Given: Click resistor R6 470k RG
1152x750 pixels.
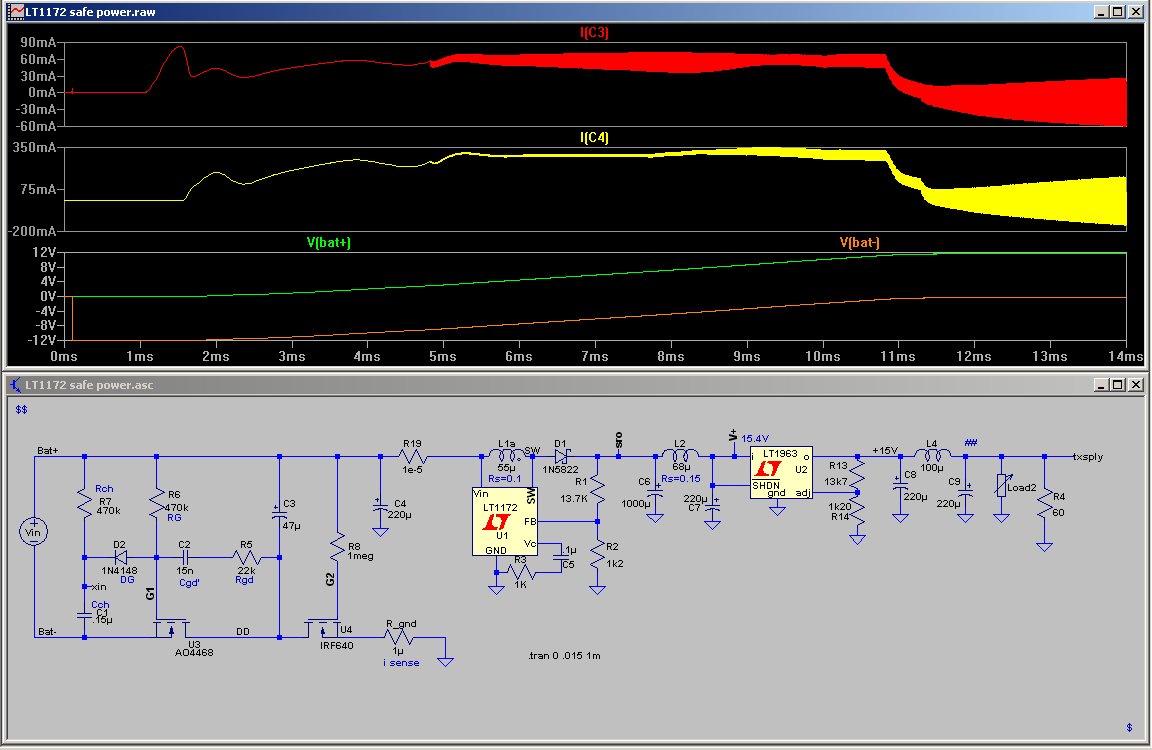Looking at the screenshot, I should (x=156, y=503).
